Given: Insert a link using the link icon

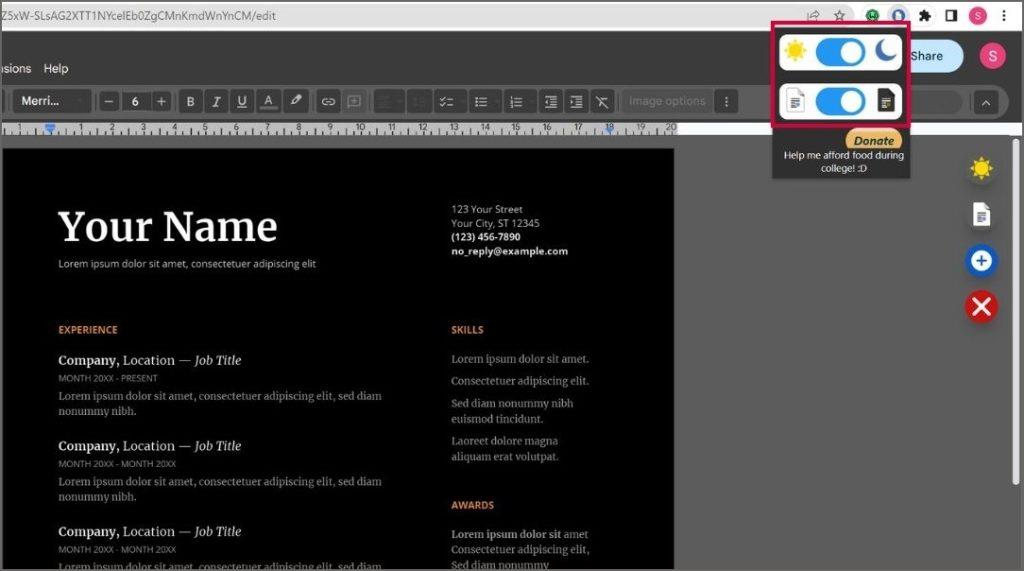Looking at the screenshot, I should point(328,101).
